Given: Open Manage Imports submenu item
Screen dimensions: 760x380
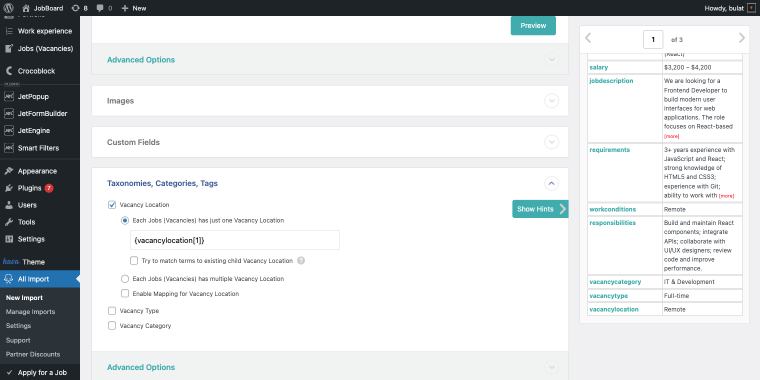Looking at the screenshot, I should (x=30, y=312).
